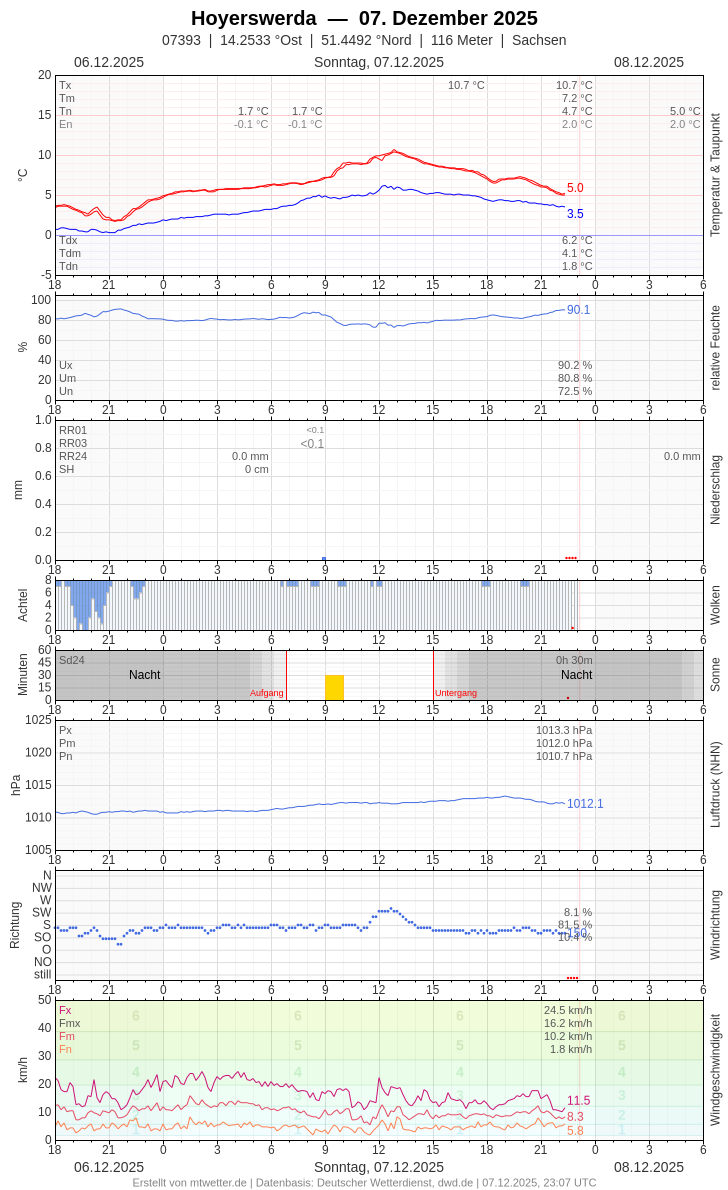Click the "Windrichtung" chart title

[x=715, y=925]
